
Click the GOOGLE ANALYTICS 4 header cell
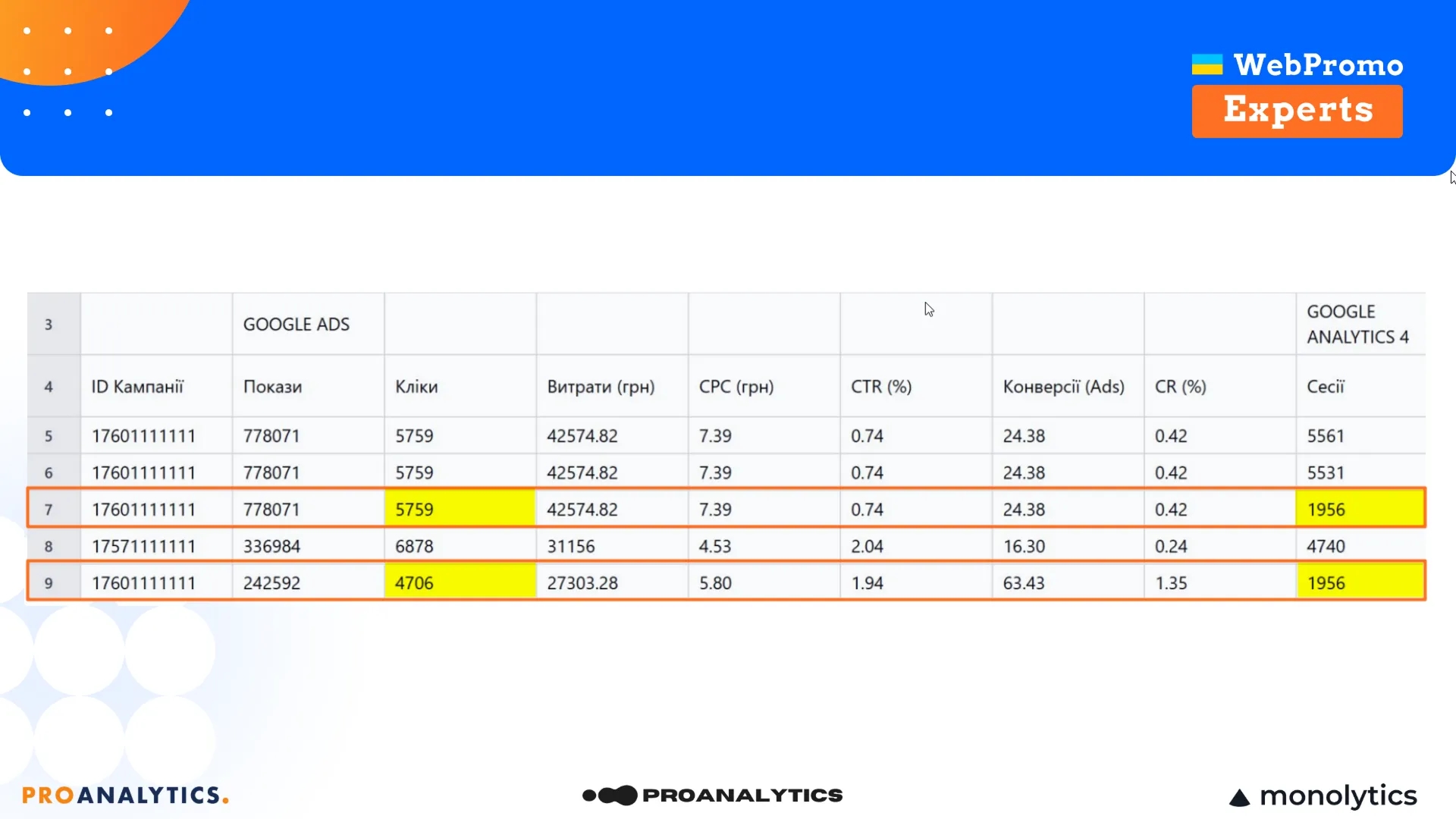1357,325
